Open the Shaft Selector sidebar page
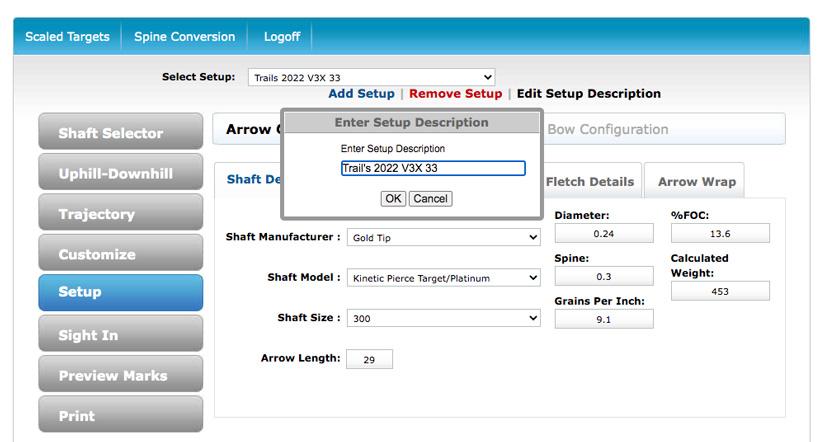Viewport: 820px width, 442px height. point(120,133)
